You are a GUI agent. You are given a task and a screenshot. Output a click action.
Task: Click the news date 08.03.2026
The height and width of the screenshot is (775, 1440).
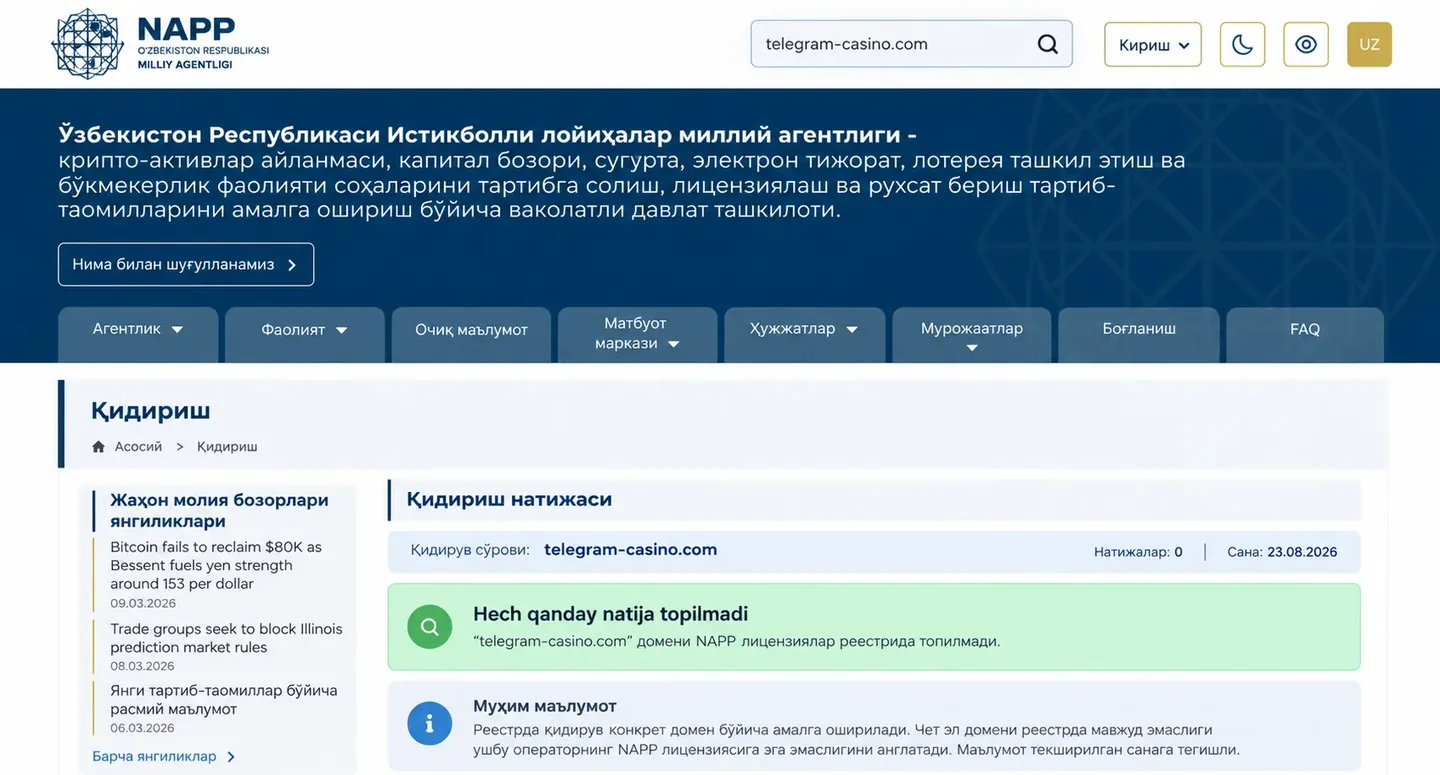[x=143, y=666]
